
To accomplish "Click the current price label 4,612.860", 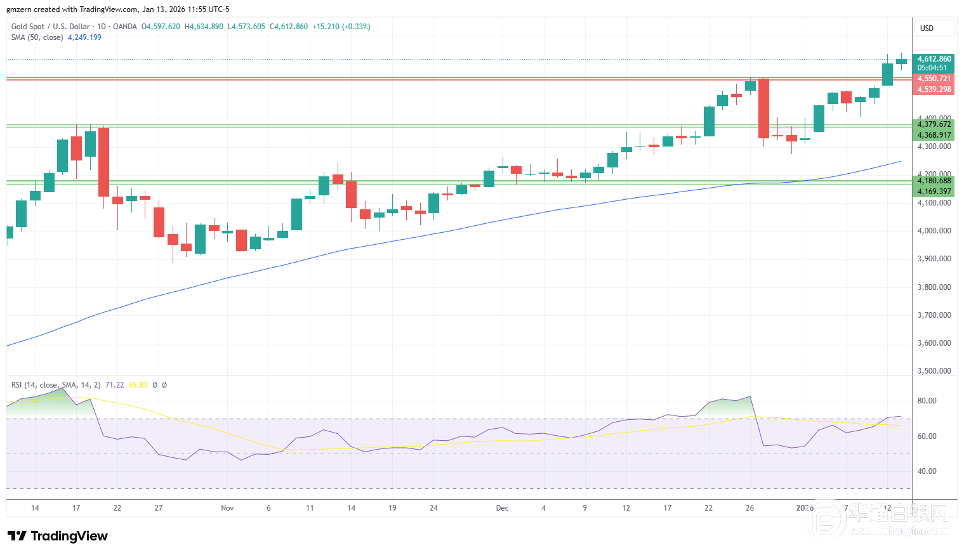I will (933, 59).
